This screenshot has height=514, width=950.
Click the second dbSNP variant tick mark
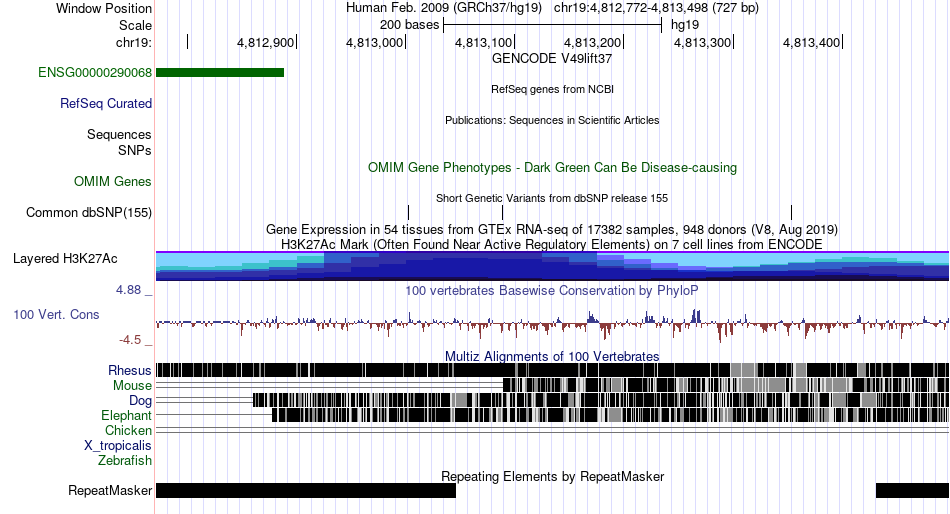pyautogui.click(x=502, y=212)
